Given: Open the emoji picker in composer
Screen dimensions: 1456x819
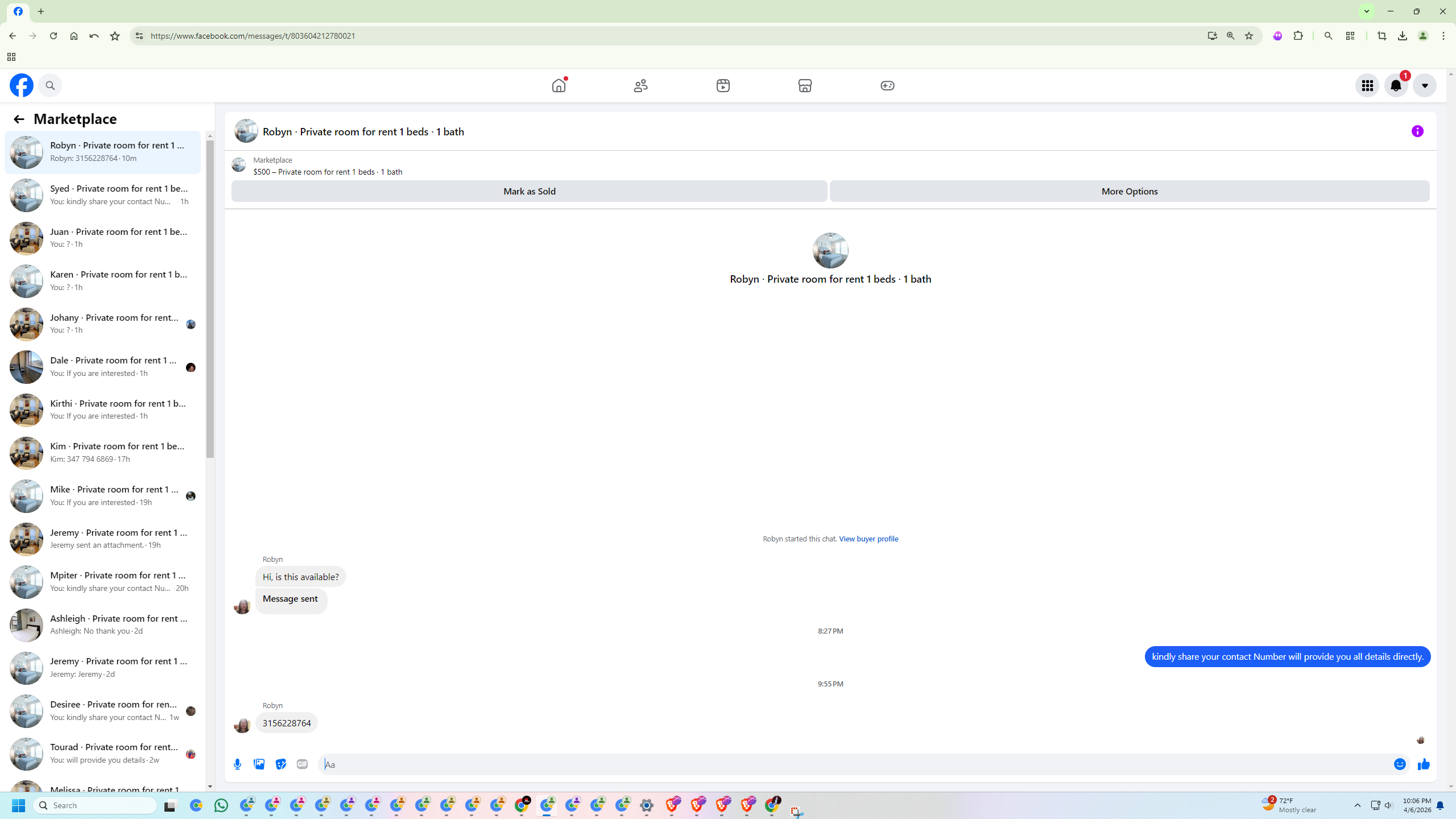Looking at the screenshot, I should (x=1400, y=764).
